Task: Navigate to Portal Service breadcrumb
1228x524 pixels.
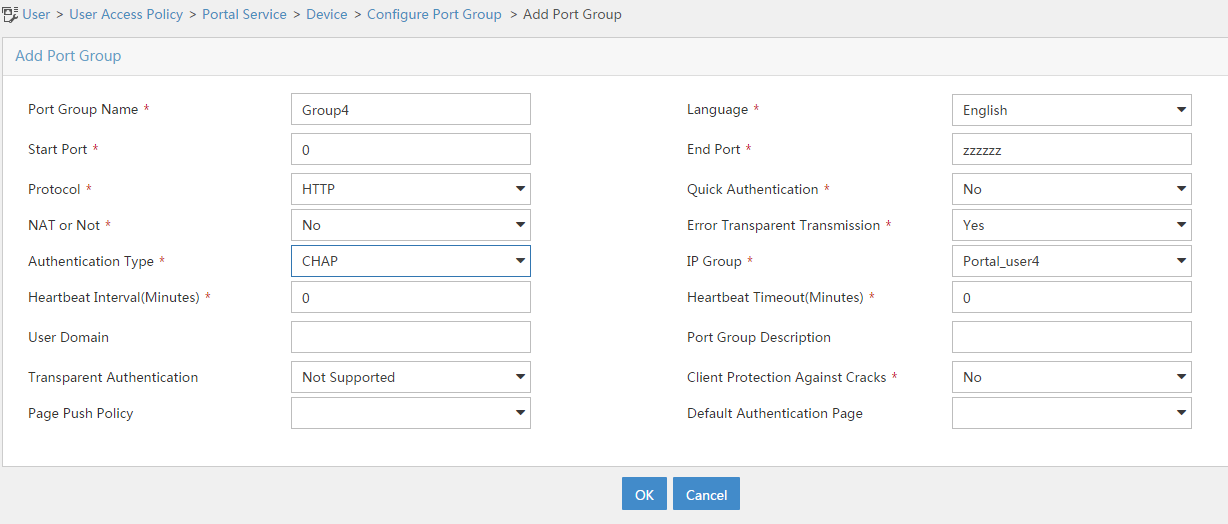Action: click(x=244, y=15)
